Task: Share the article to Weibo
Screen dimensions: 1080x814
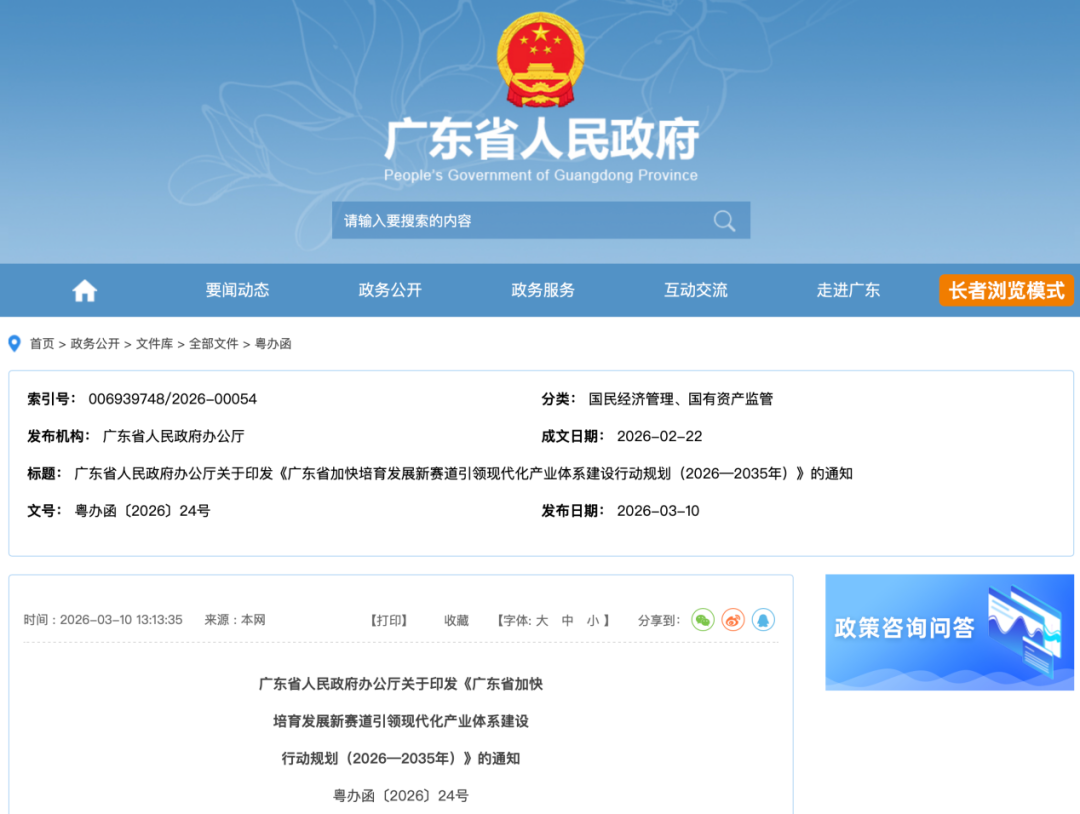Action: click(733, 620)
